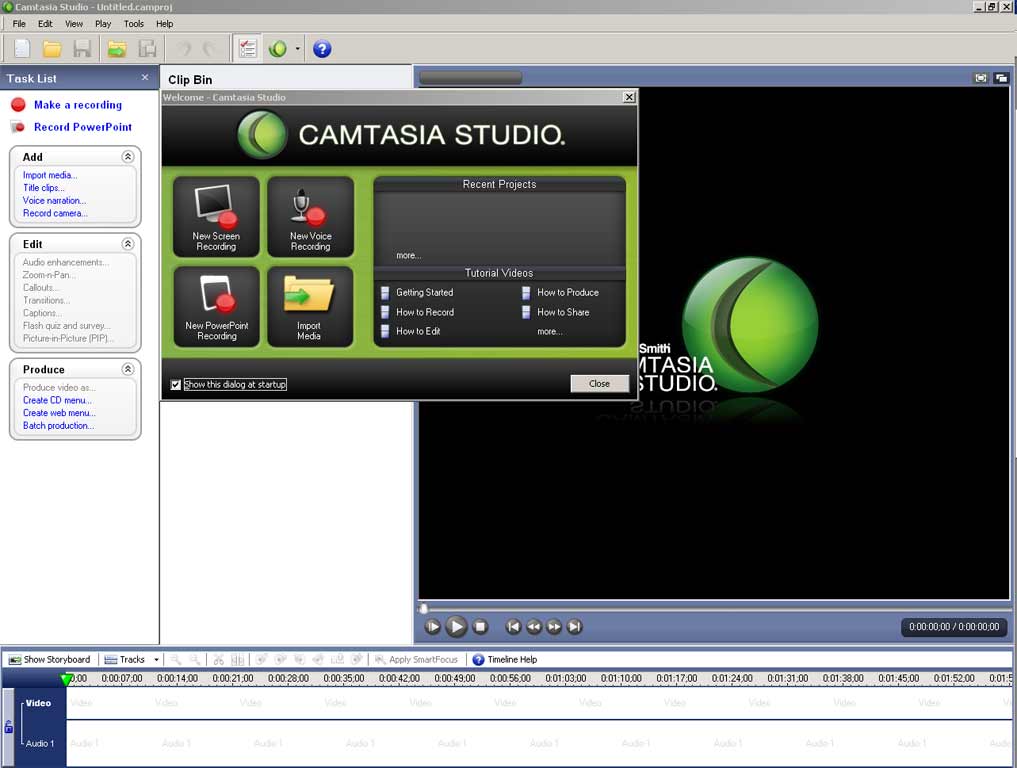Close the Welcome dialog with X
Image resolution: width=1017 pixels, height=768 pixels.
(628, 97)
